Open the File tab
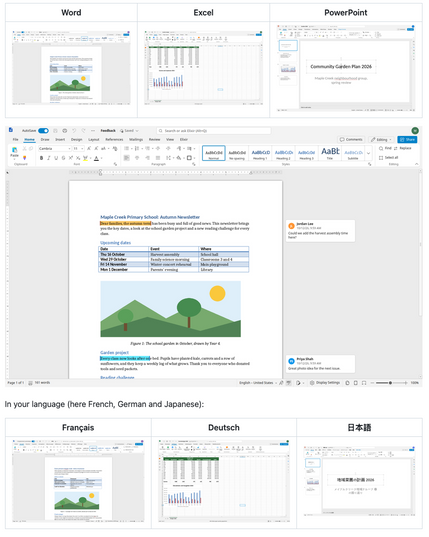Viewport: 429px width, 537px height. (x=15, y=140)
